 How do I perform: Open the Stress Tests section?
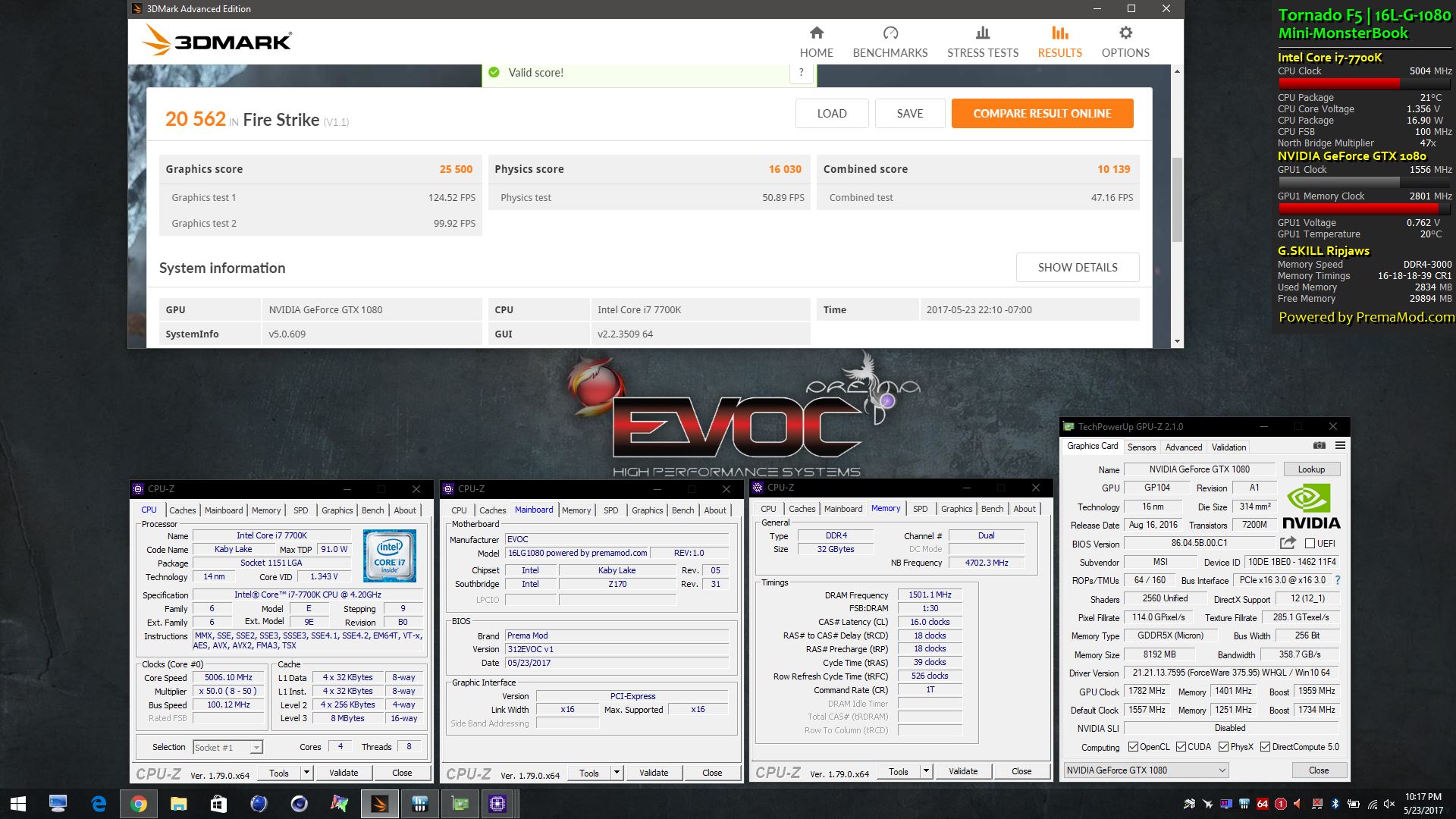click(x=982, y=42)
